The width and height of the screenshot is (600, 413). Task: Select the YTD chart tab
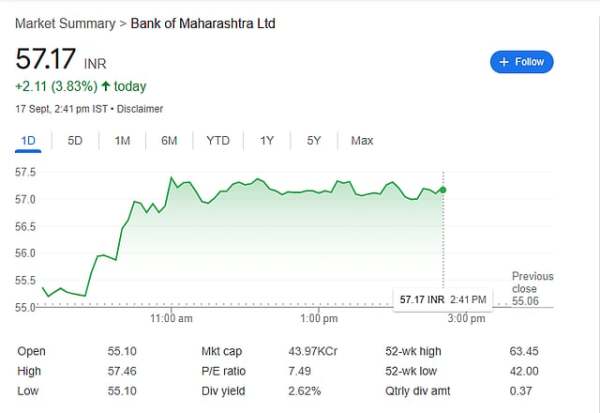click(x=218, y=141)
